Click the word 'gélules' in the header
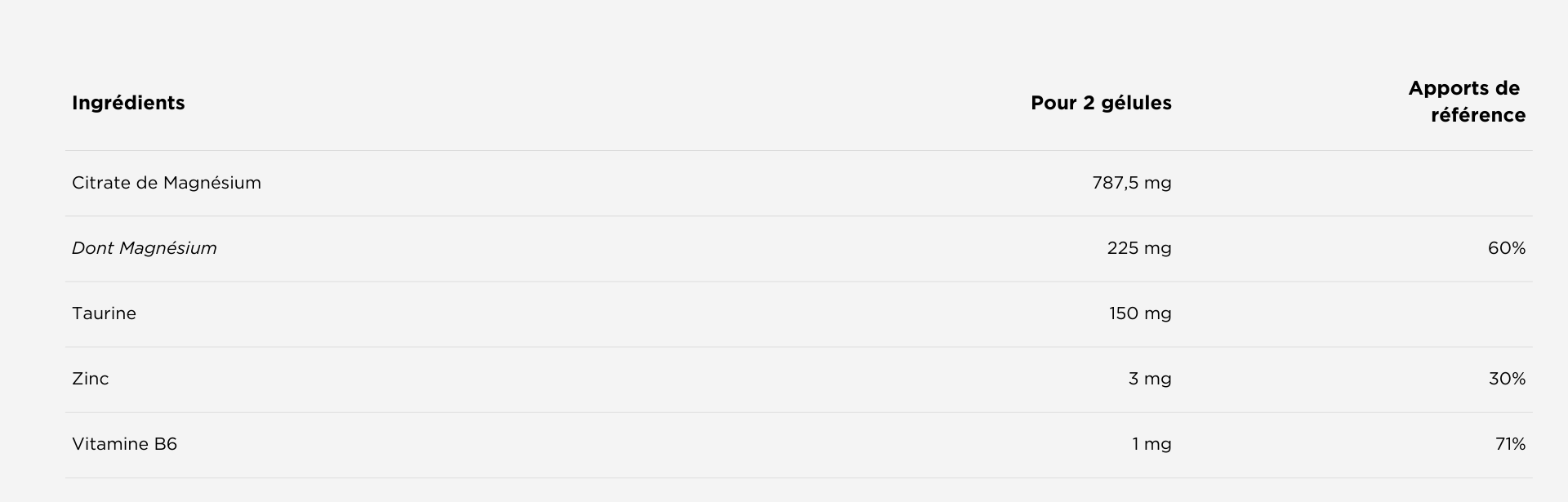1568x502 pixels. 1136,103
